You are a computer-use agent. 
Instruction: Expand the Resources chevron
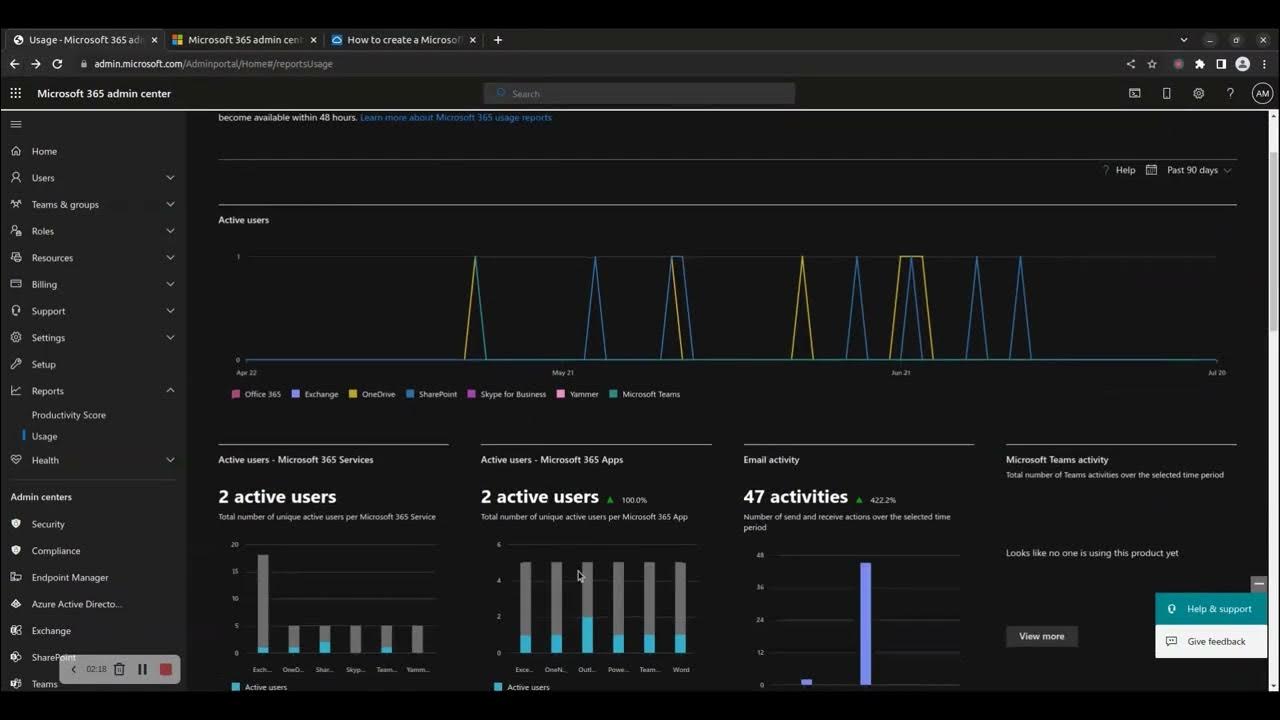[170, 257]
